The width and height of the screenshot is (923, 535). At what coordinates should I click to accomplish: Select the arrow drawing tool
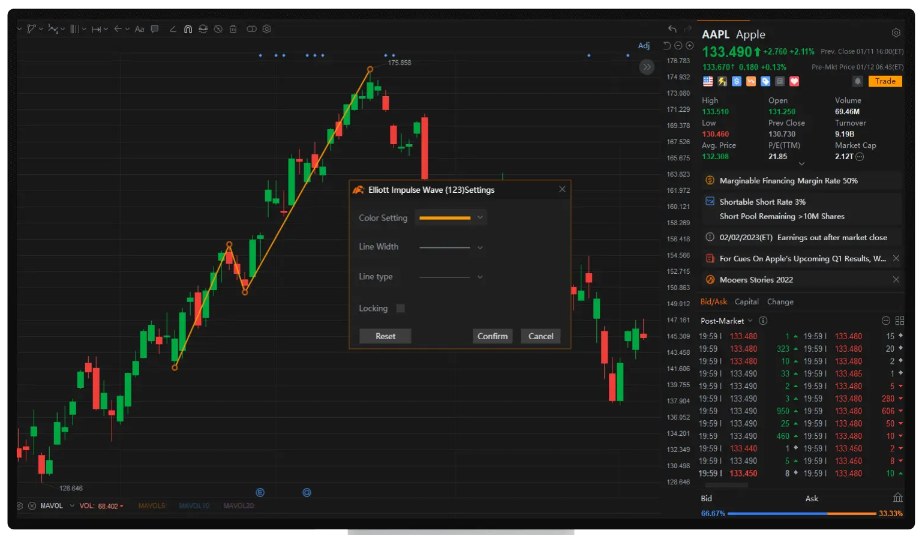118,29
